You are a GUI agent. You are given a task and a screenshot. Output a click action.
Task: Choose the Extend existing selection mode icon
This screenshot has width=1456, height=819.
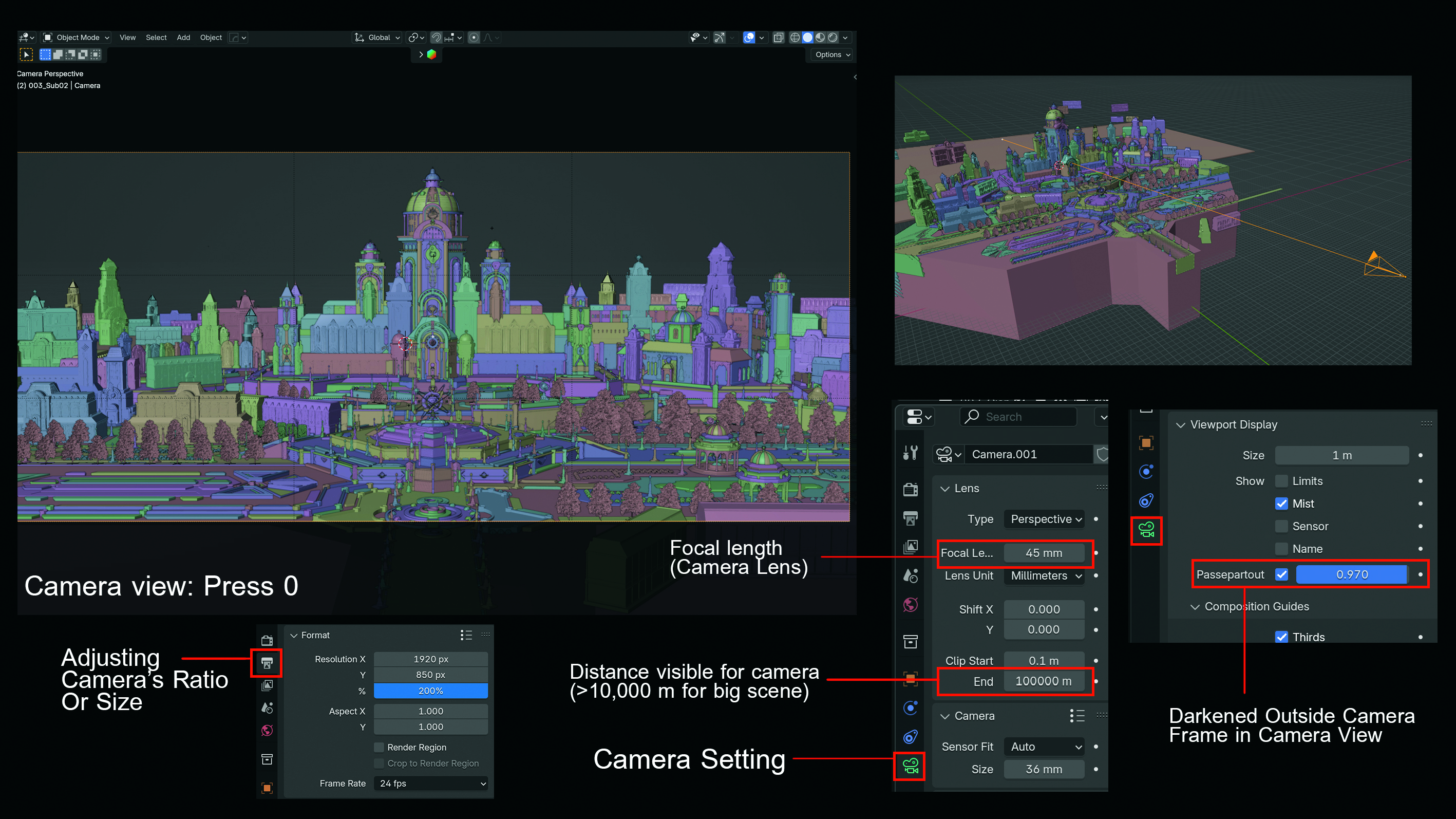pos(58,54)
